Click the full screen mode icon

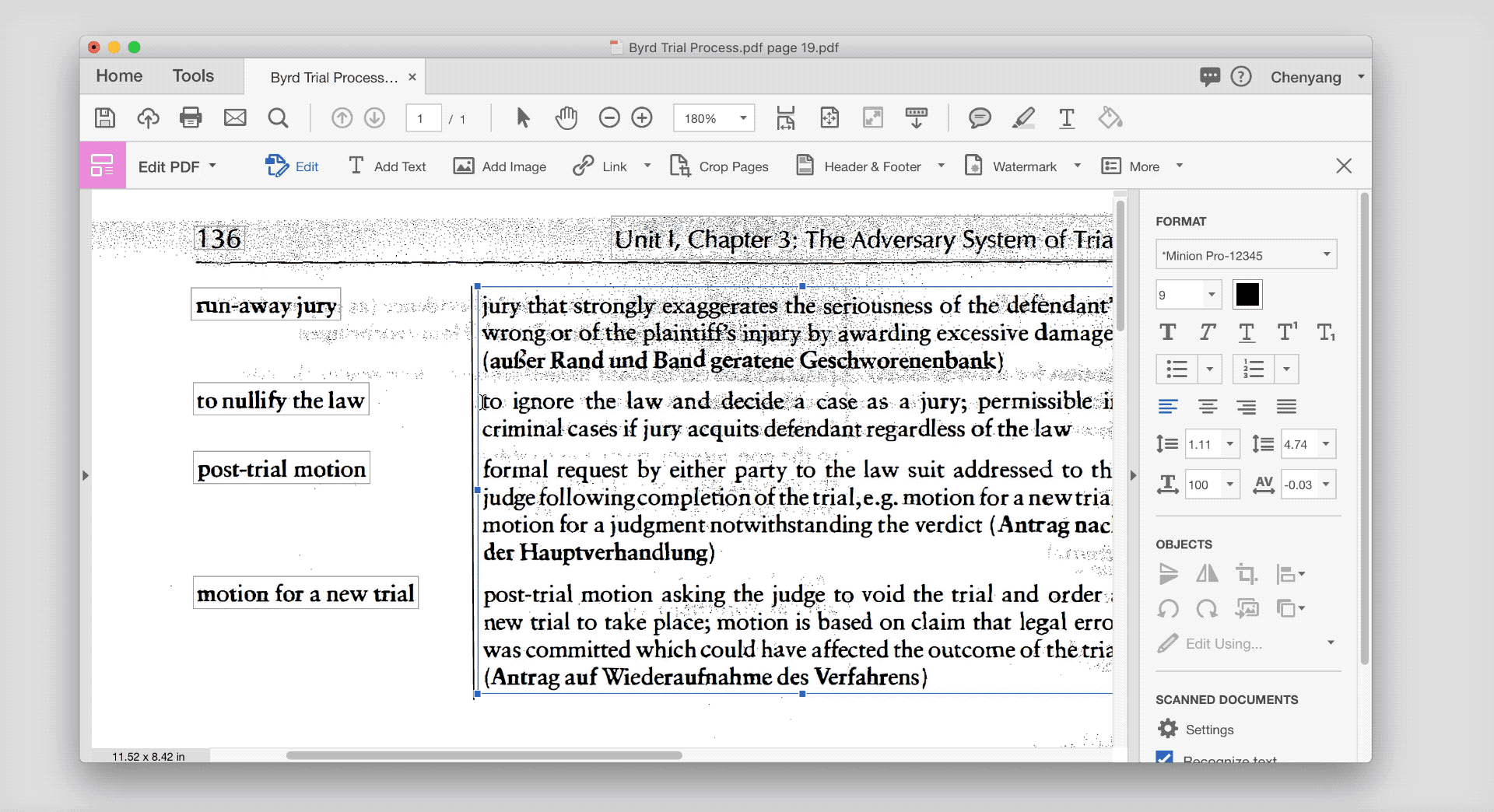(873, 118)
